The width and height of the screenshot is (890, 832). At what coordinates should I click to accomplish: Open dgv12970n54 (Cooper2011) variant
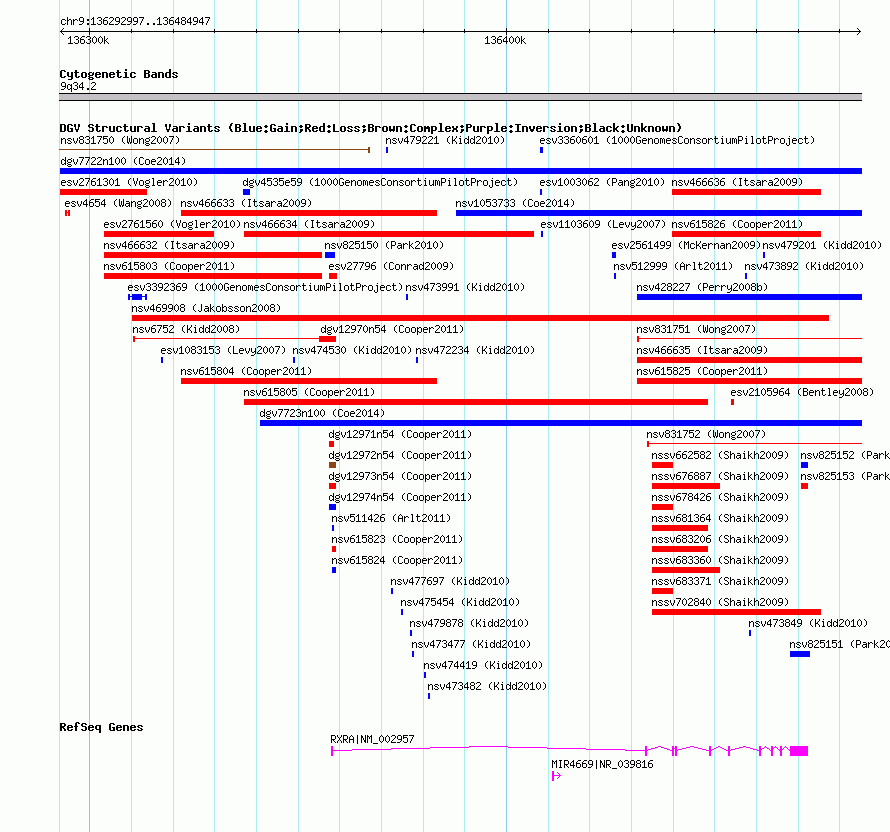pyautogui.click(x=392, y=329)
